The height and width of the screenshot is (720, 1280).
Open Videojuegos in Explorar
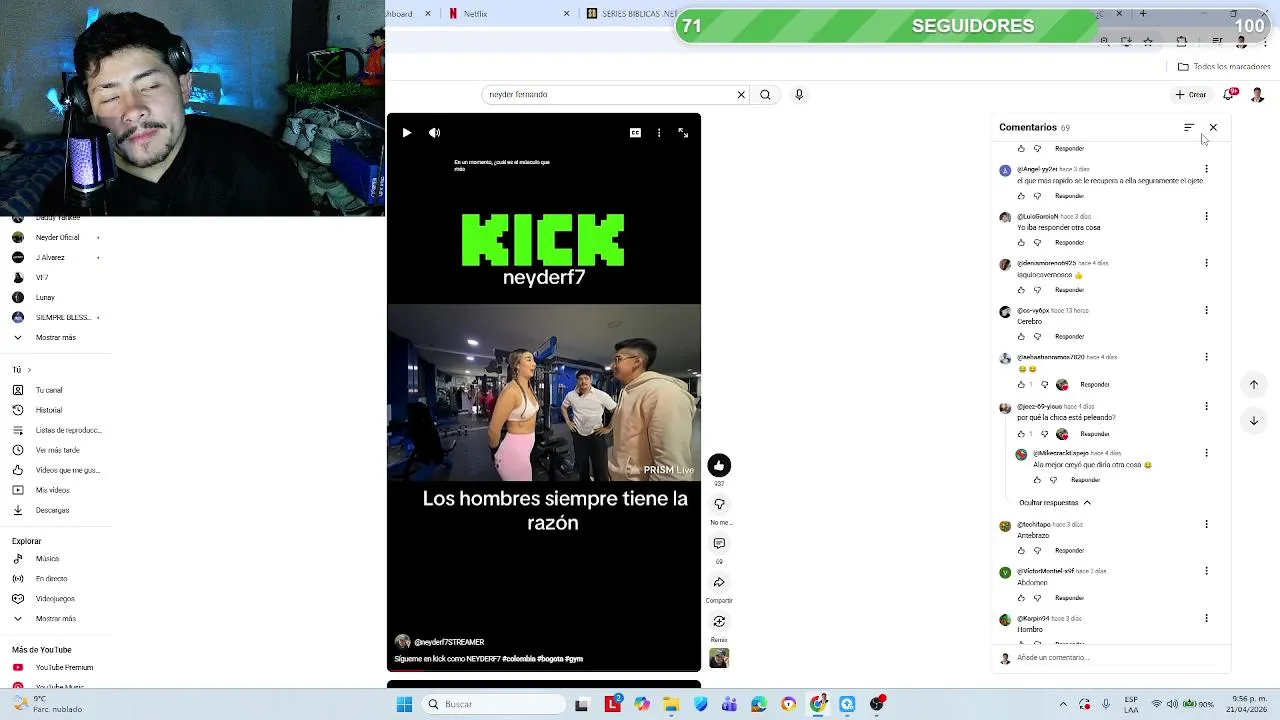click(x=55, y=598)
